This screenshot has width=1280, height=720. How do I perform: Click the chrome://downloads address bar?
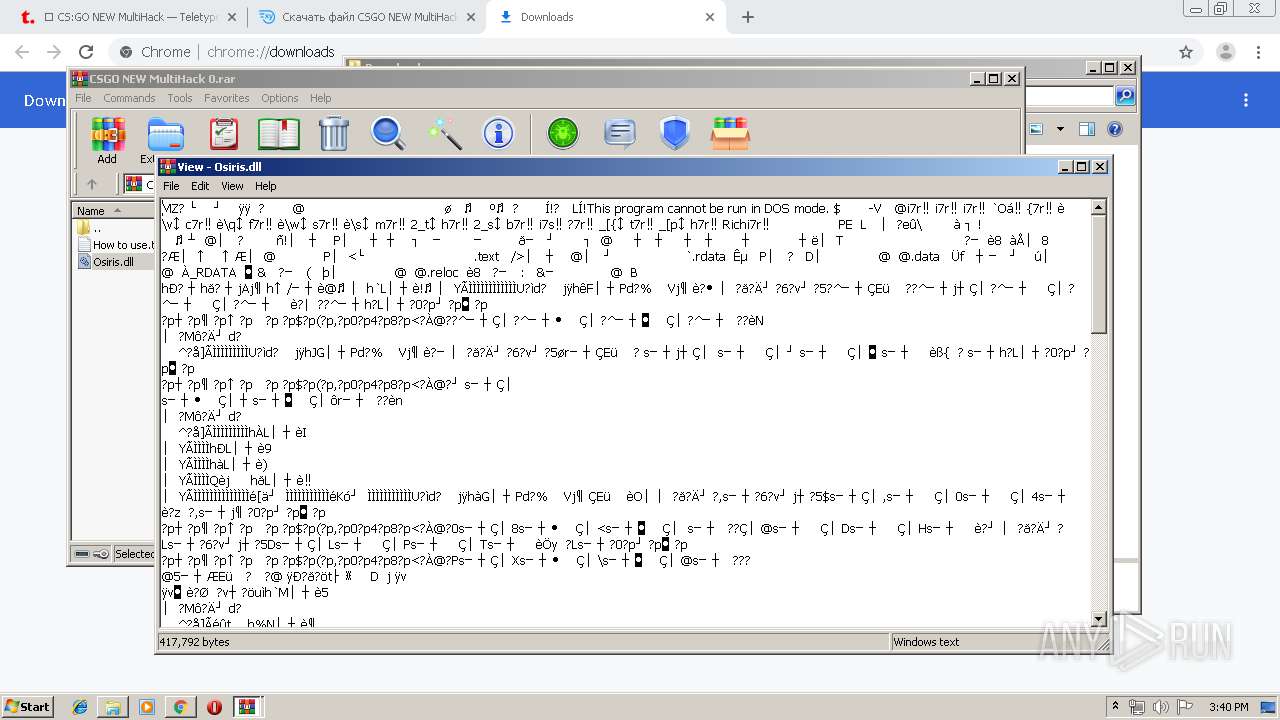[640, 52]
